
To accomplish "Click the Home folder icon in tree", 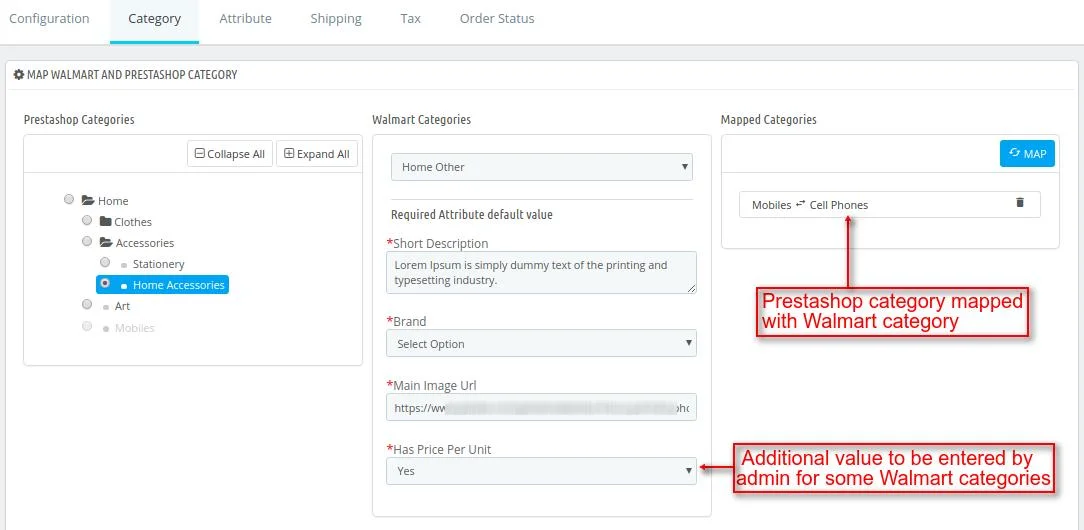I will coord(88,201).
